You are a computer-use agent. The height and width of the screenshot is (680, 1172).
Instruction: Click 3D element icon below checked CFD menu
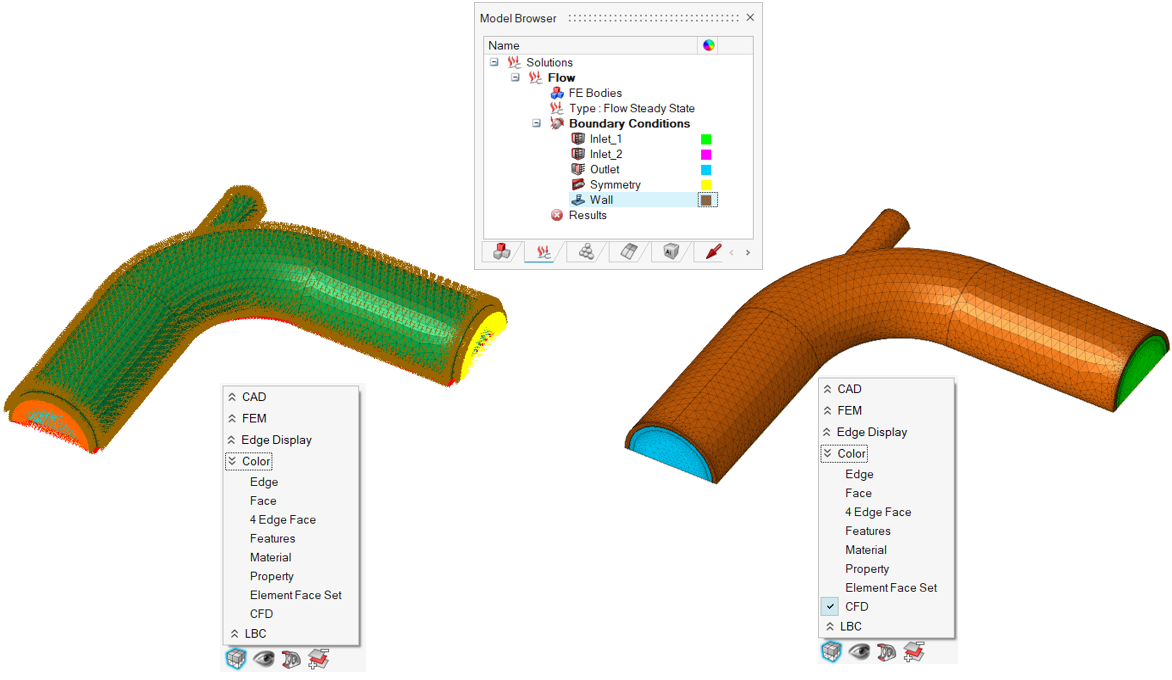point(886,652)
